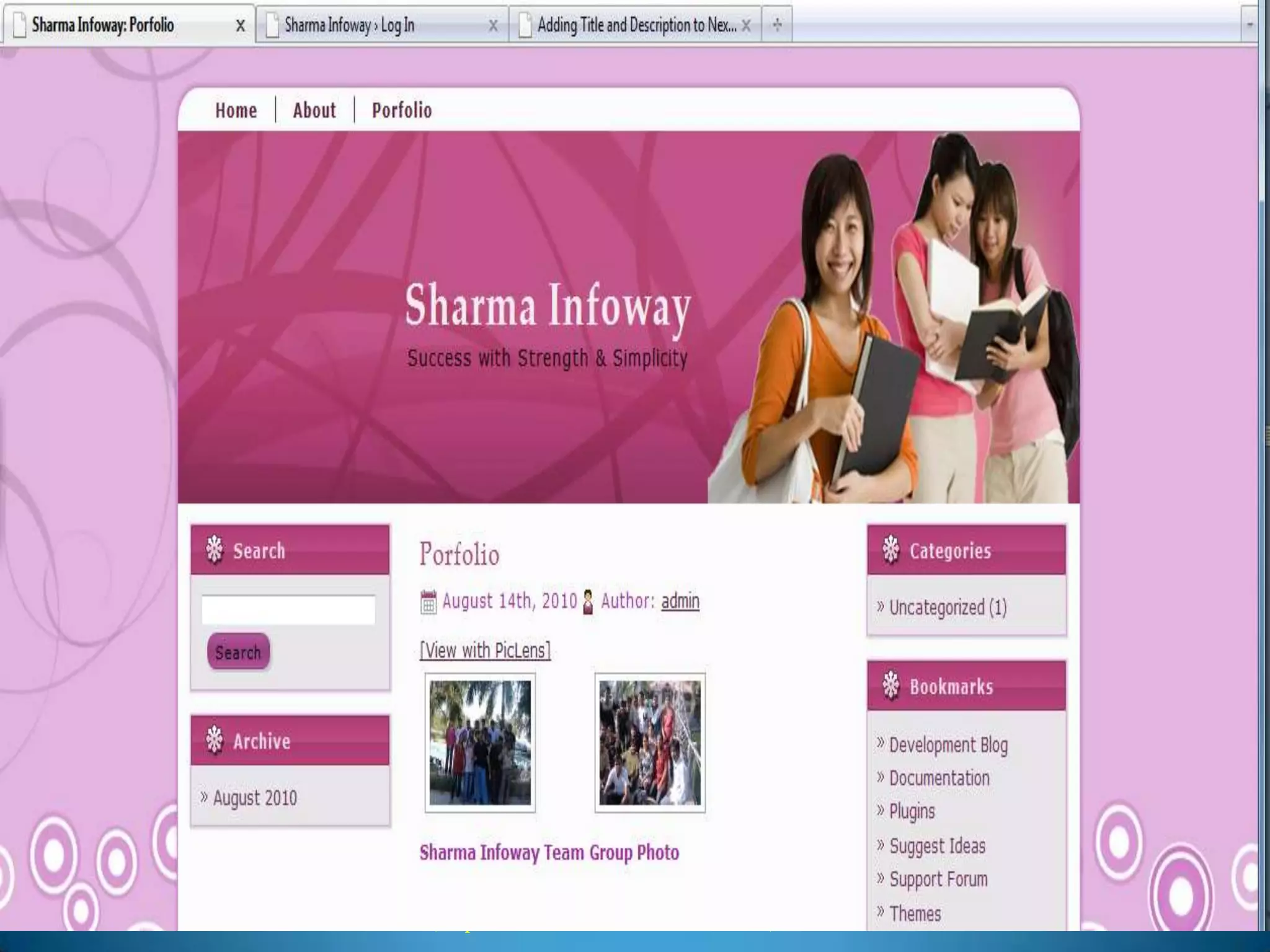Click the author person icon

588,601
